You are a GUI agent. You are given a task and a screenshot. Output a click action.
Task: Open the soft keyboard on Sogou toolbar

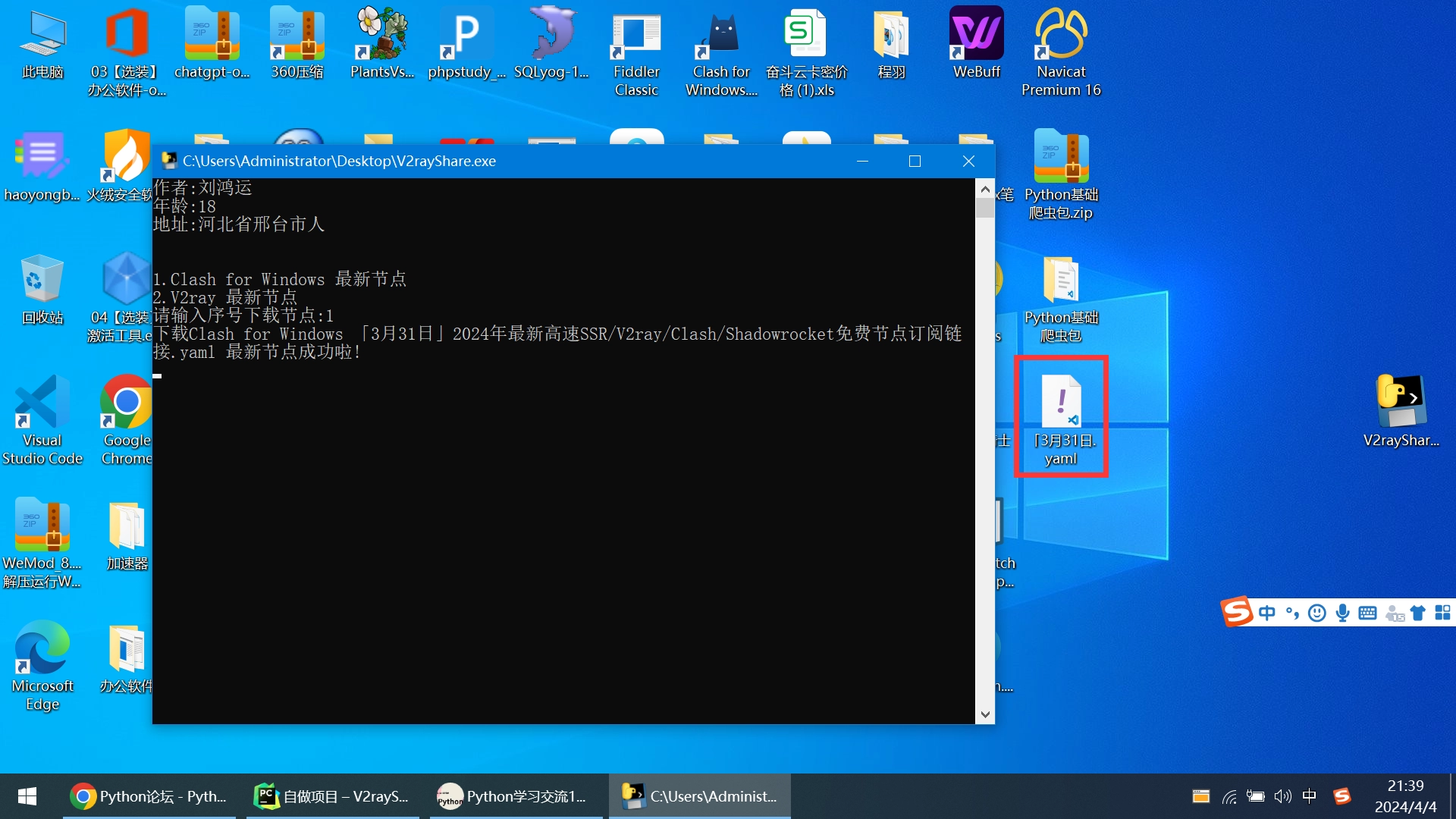tap(1367, 613)
